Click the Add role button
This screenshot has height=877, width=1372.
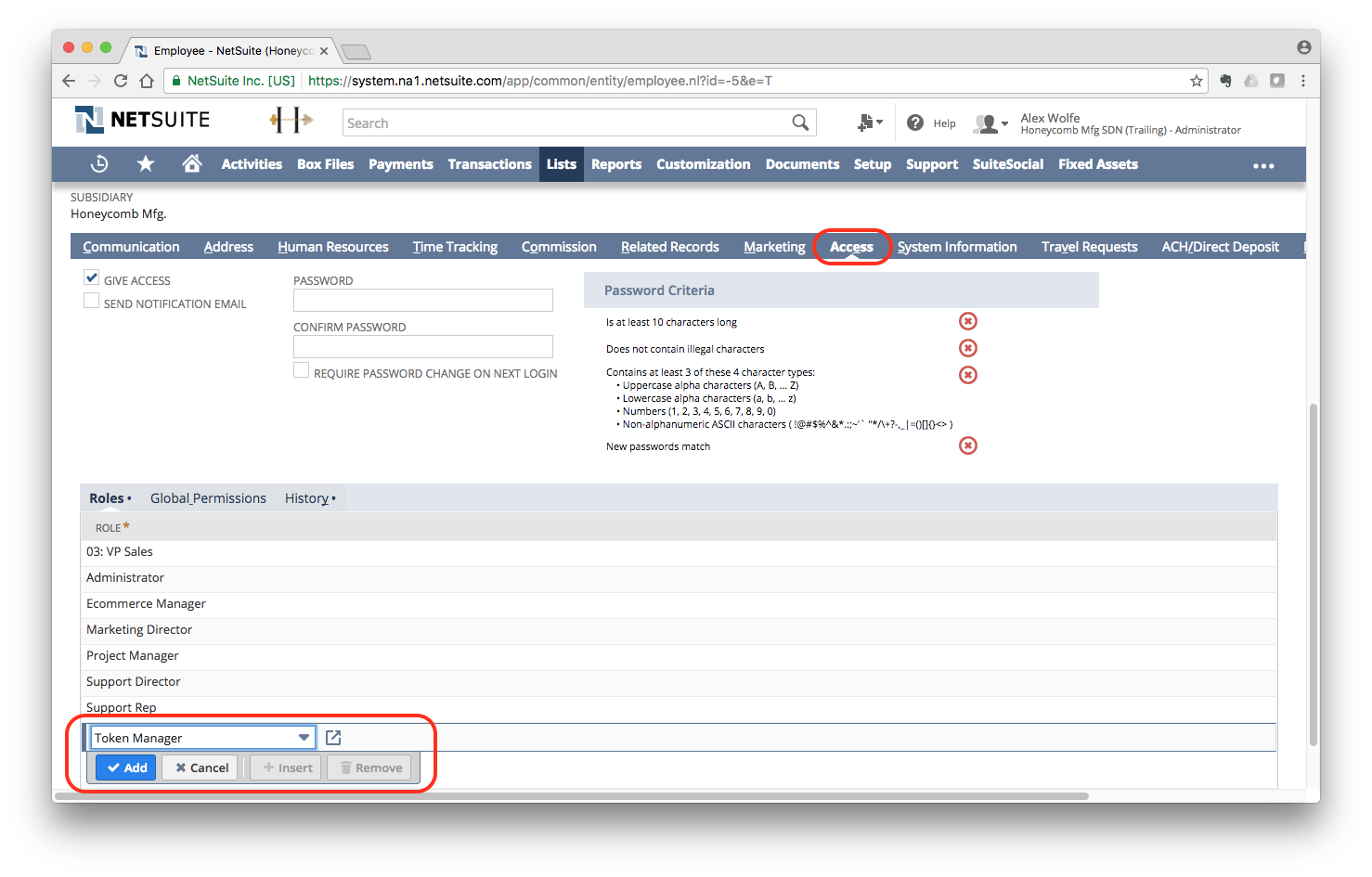coord(126,767)
